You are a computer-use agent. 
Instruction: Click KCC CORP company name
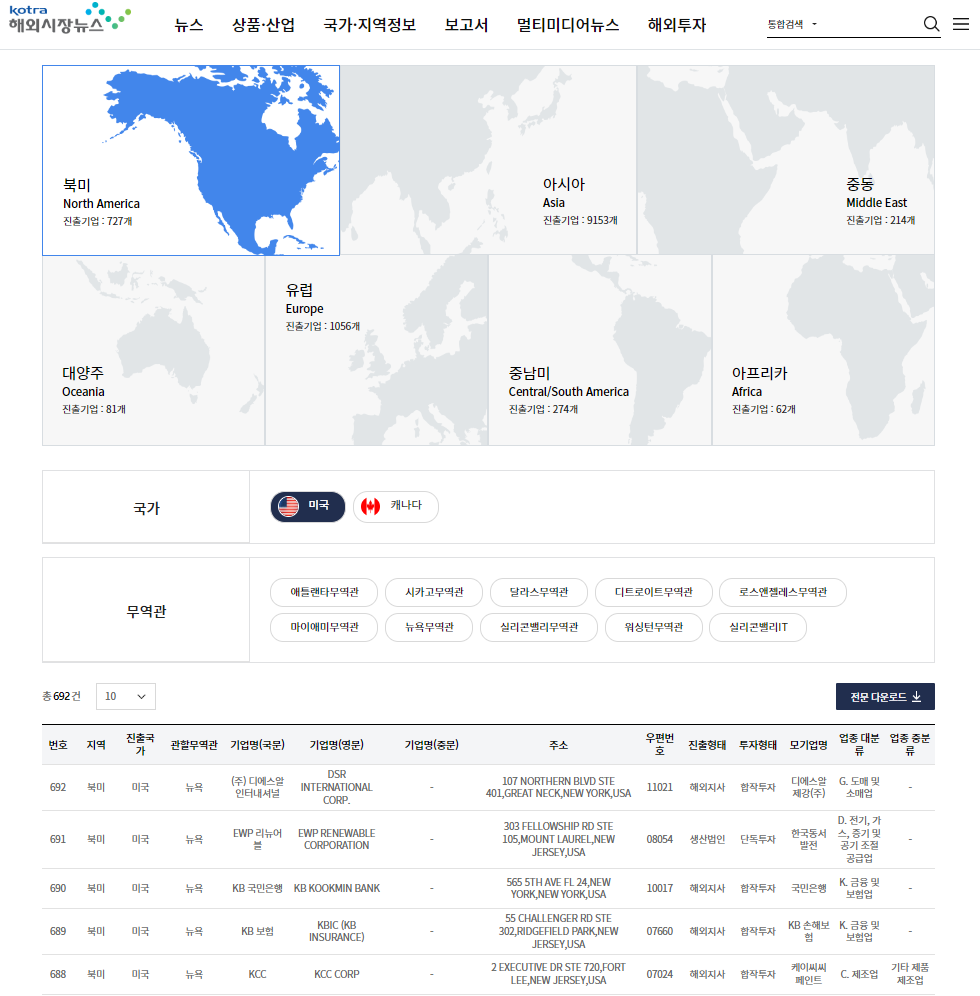click(x=337, y=974)
